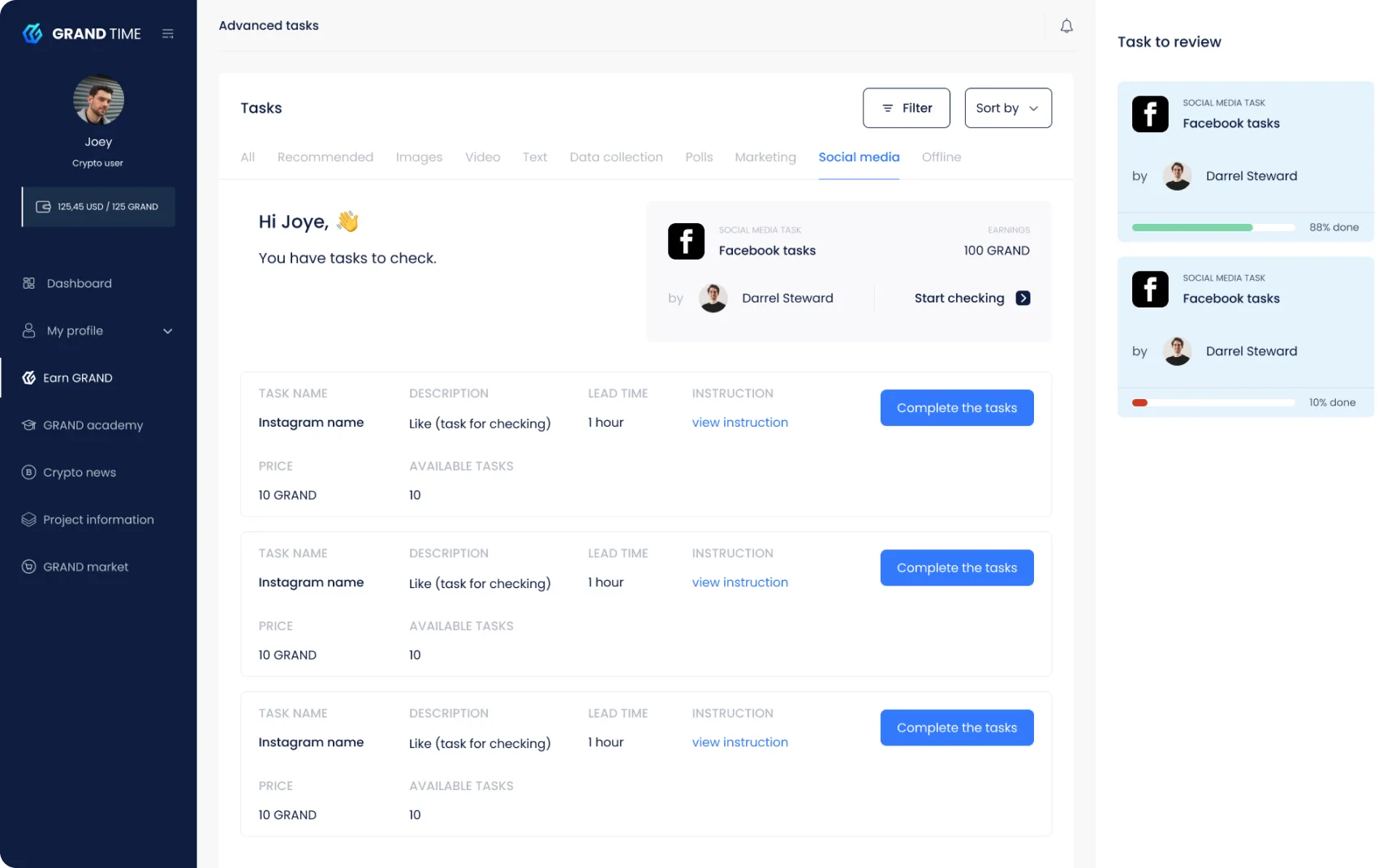
Task: Click the Crypto news coin icon
Action: pos(29,472)
